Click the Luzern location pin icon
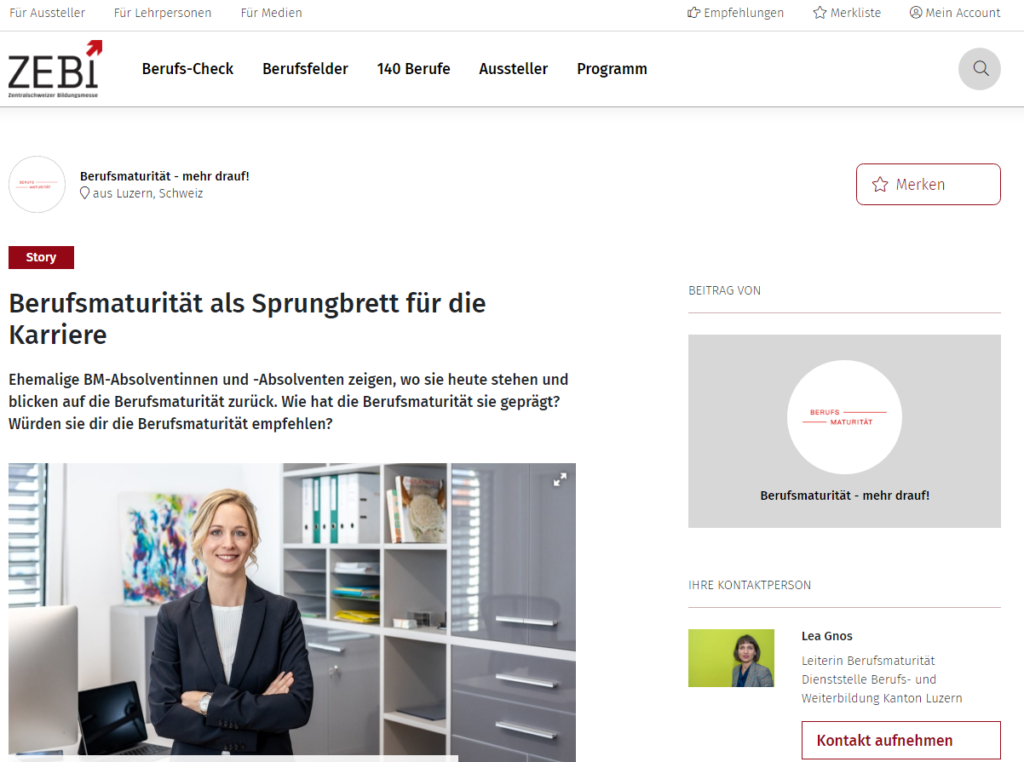Viewport: 1024px width, 762px height. click(x=84, y=193)
